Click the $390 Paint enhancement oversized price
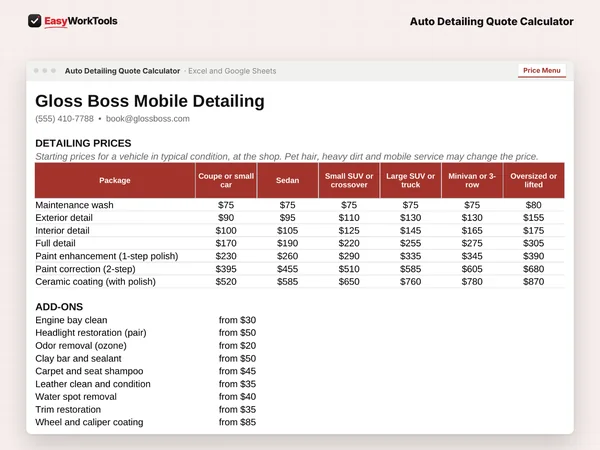The height and width of the screenshot is (450, 600). pos(533,256)
